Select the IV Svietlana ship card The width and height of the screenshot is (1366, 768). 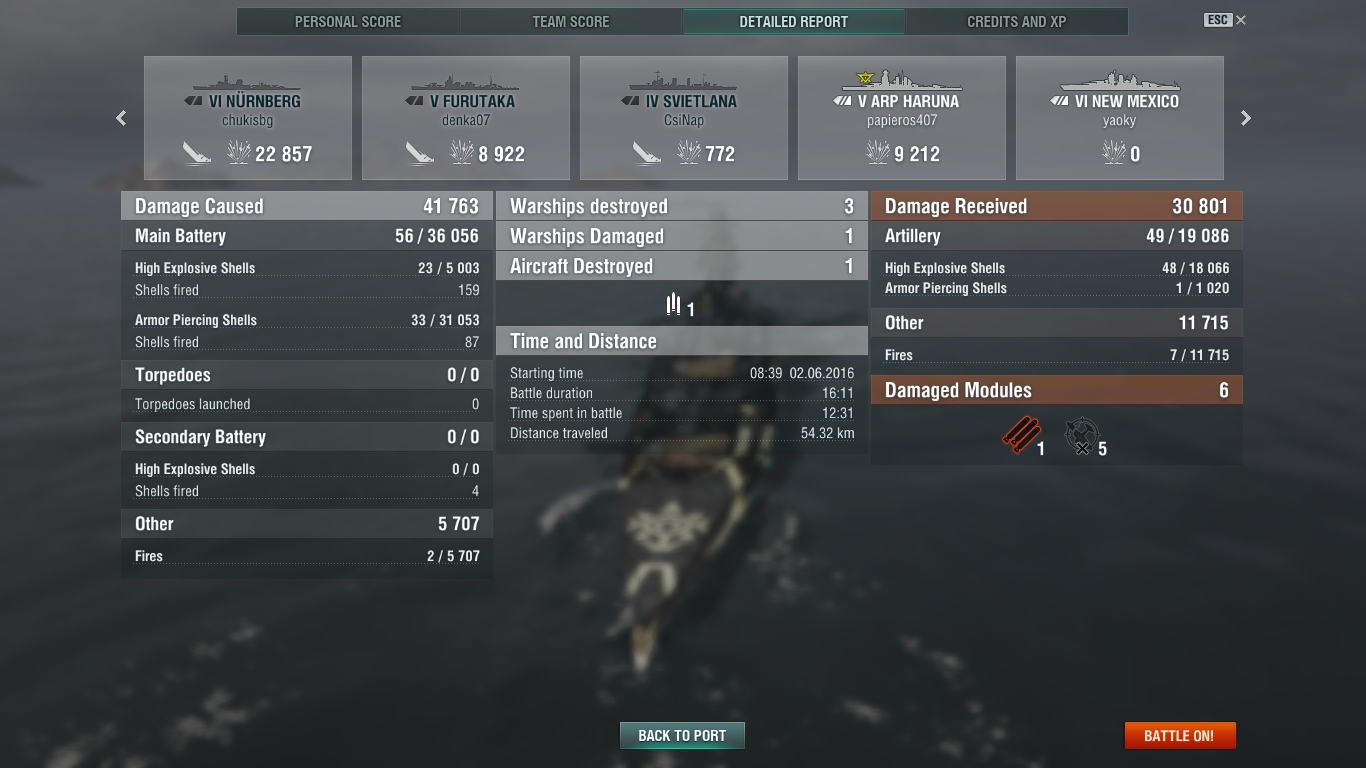pyautogui.click(x=684, y=118)
